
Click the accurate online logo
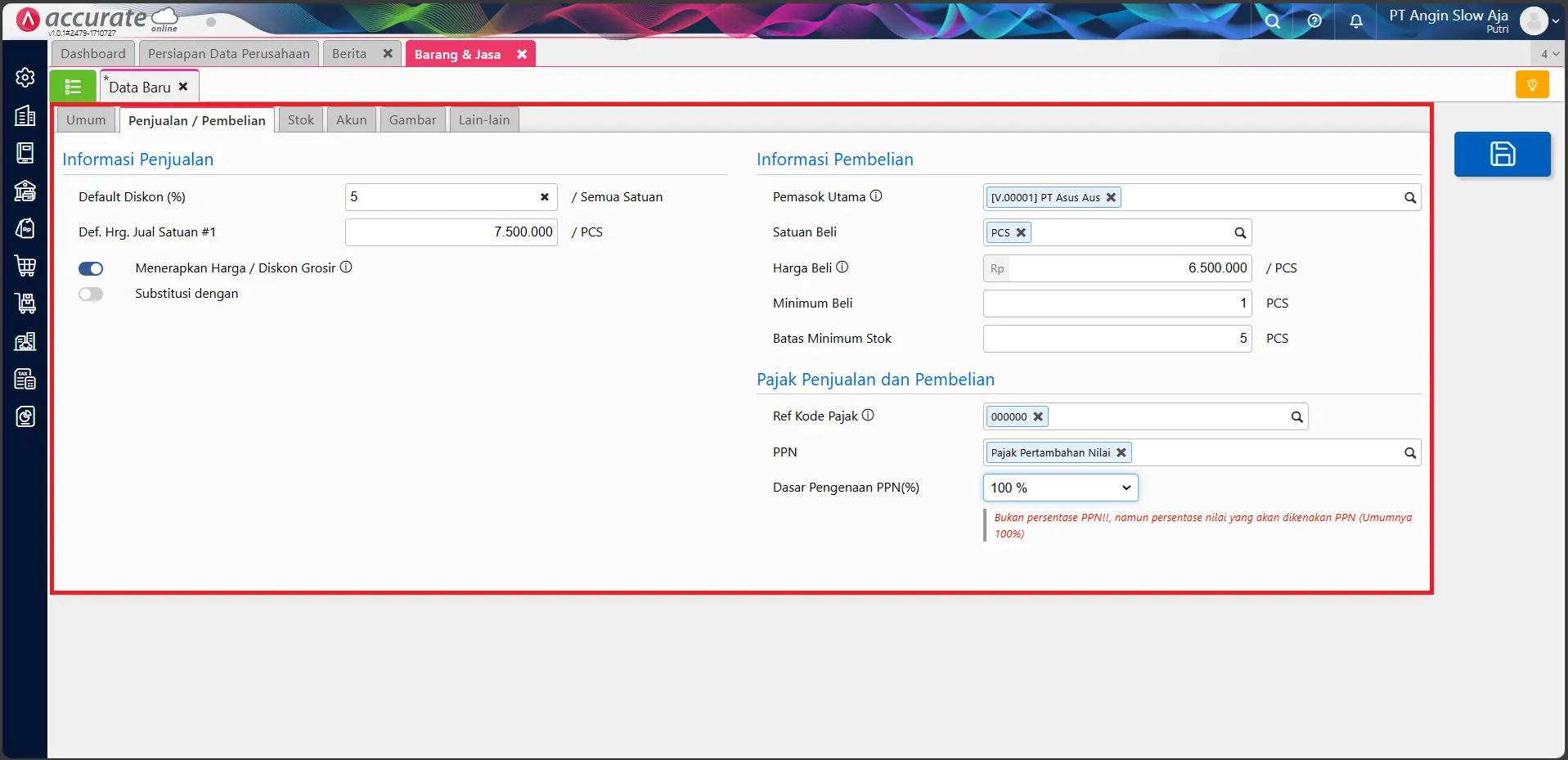(97, 20)
